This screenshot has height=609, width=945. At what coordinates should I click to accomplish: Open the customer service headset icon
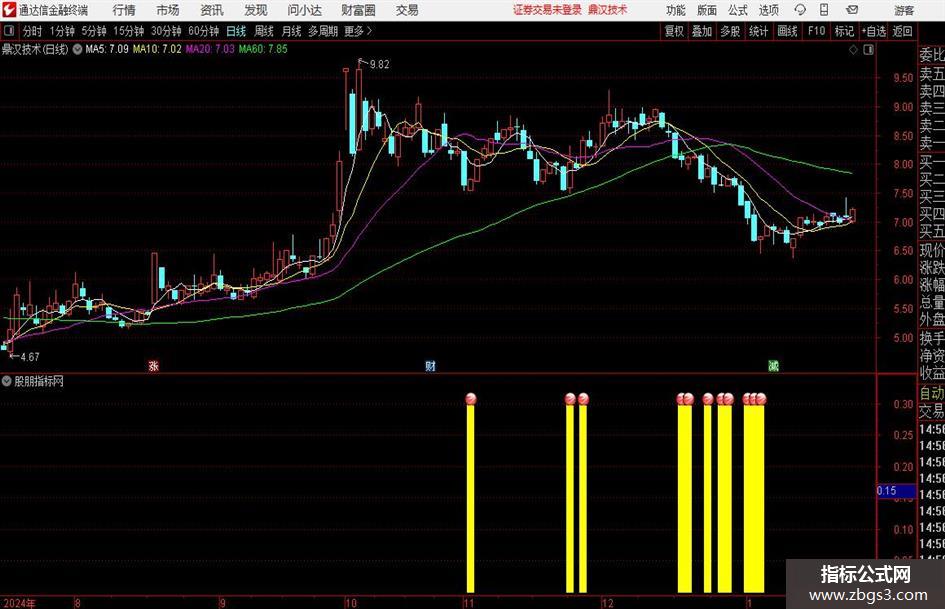(800, 10)
